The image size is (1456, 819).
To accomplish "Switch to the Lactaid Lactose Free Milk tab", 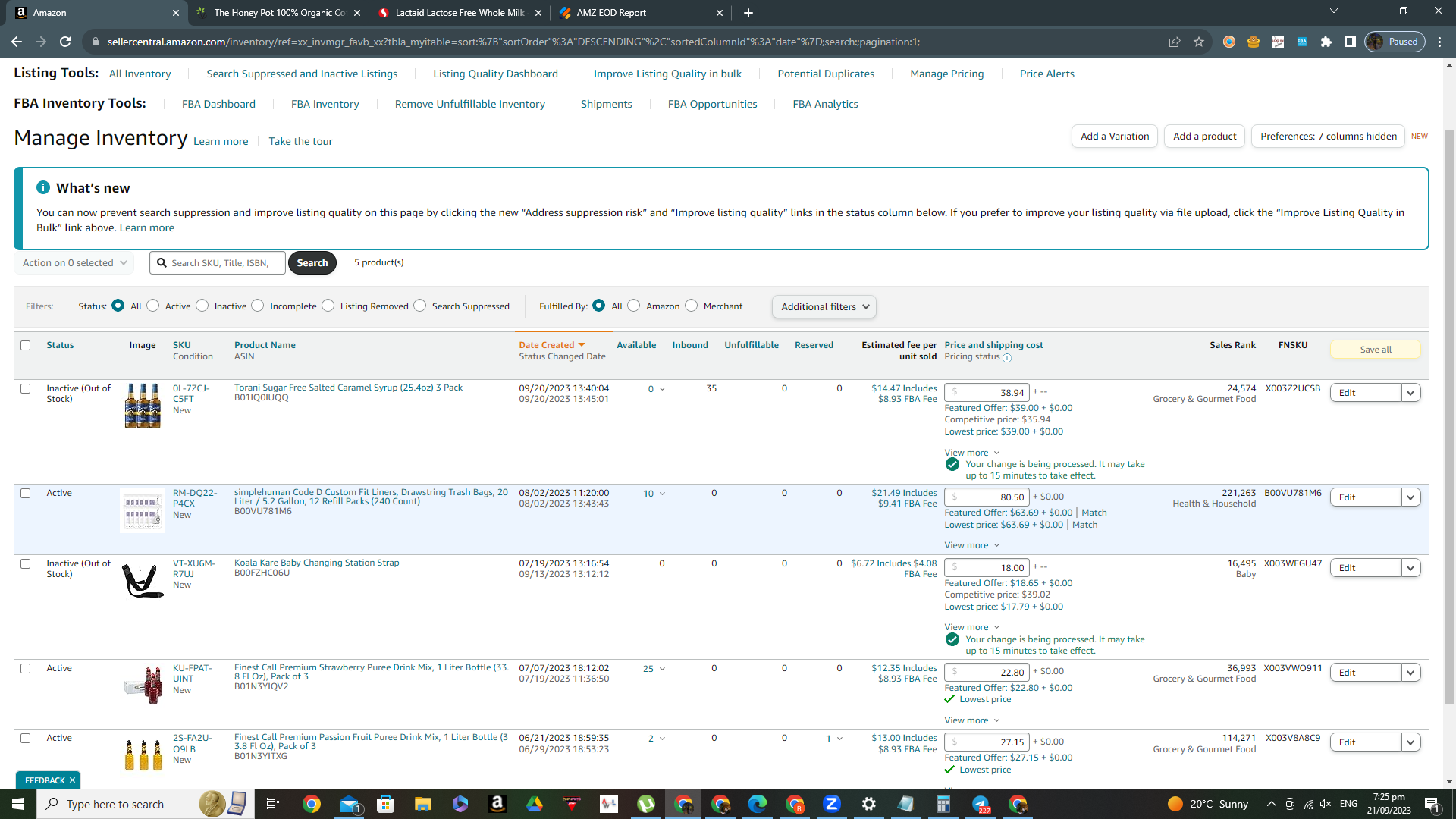I will (460, 13).
